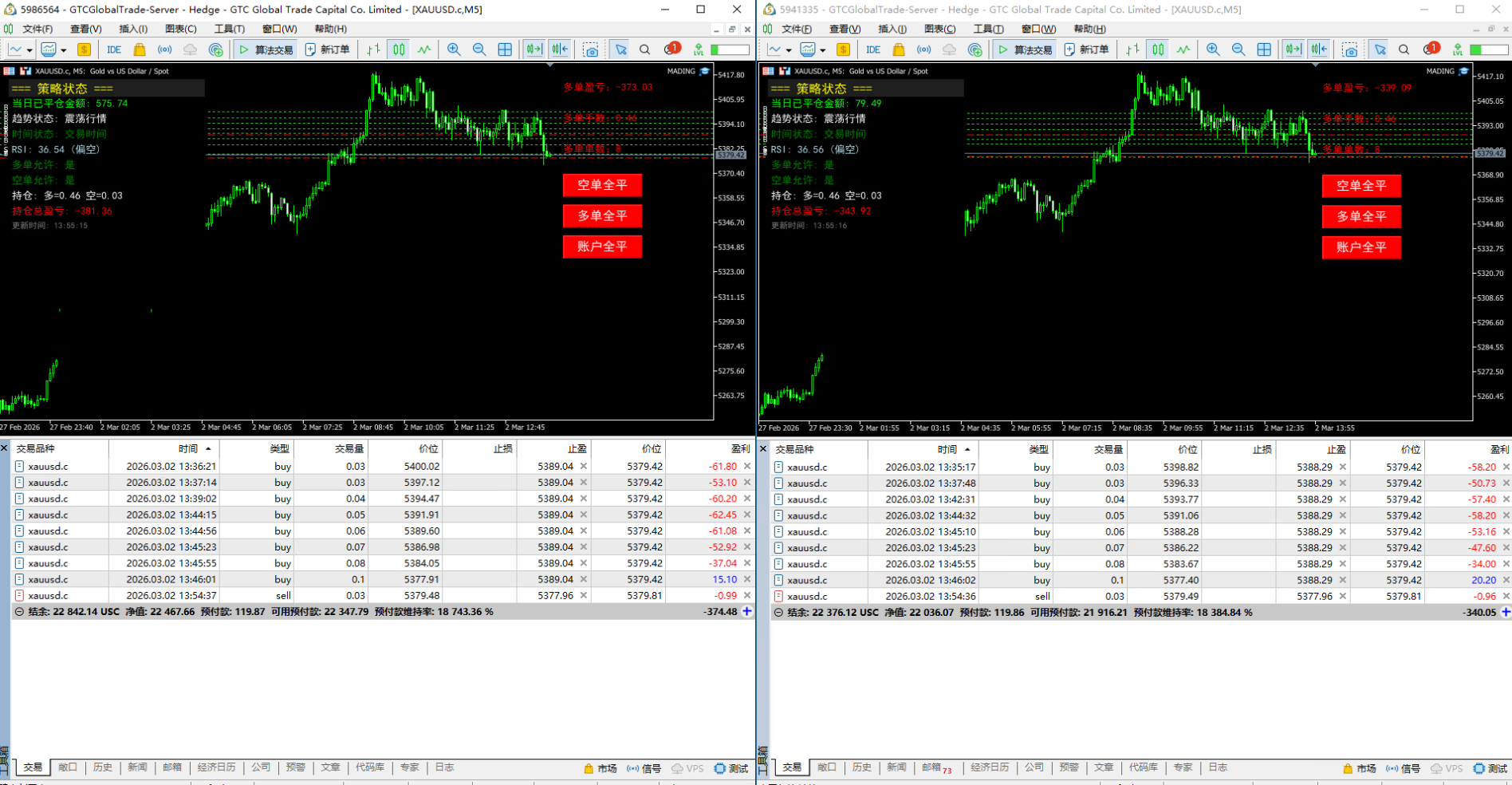Viewport: 1512px width, 785px height.
Task: Take chart screenshot icon in right window
Action: click(x=1350, y=49)
